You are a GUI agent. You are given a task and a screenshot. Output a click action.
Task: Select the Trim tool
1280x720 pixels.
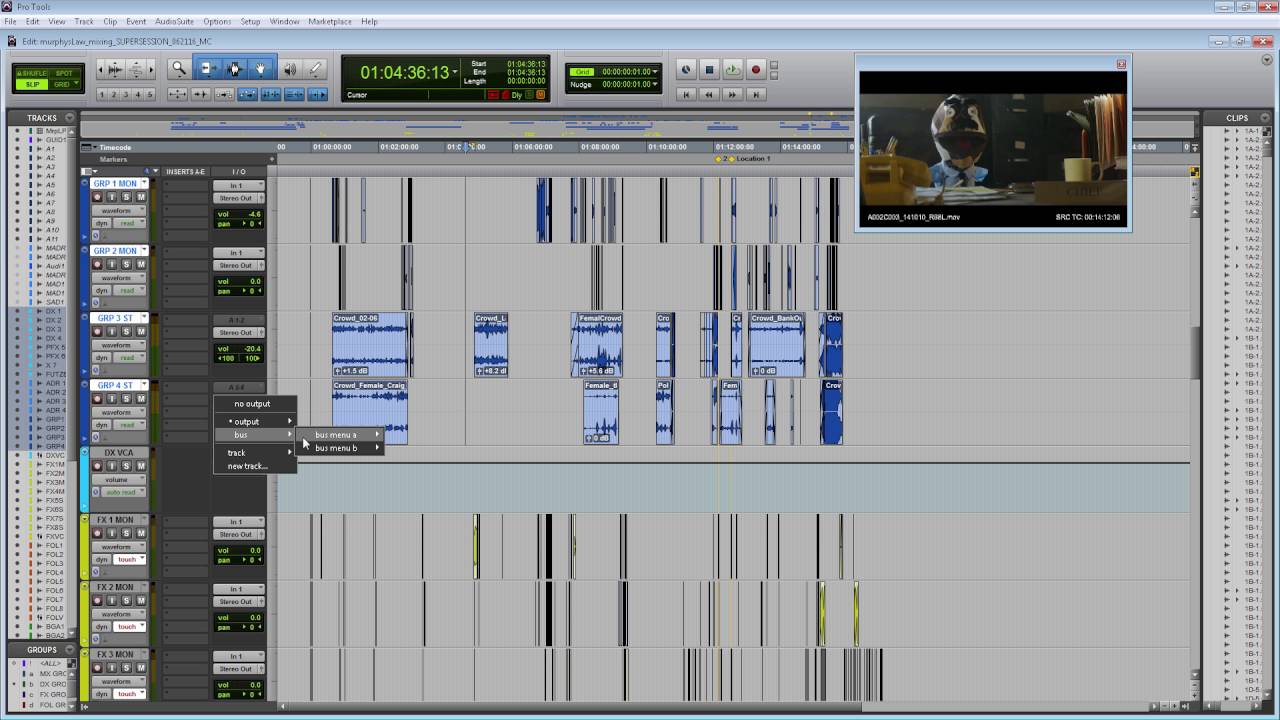(208, 69)
